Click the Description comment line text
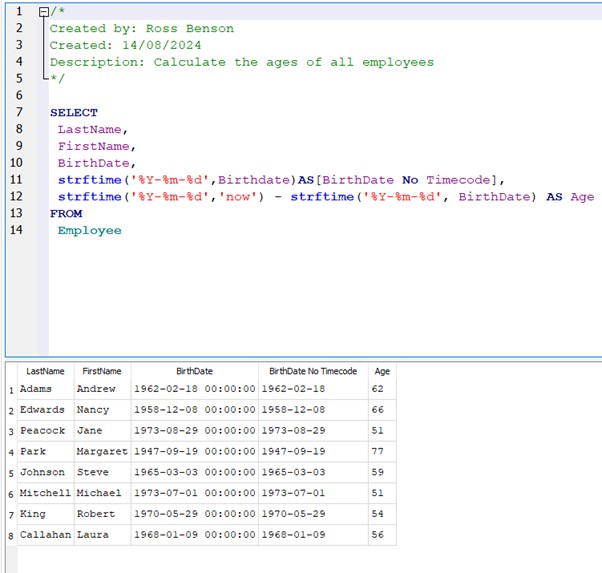This screenshot has height=573, width=602. [241, 62]
